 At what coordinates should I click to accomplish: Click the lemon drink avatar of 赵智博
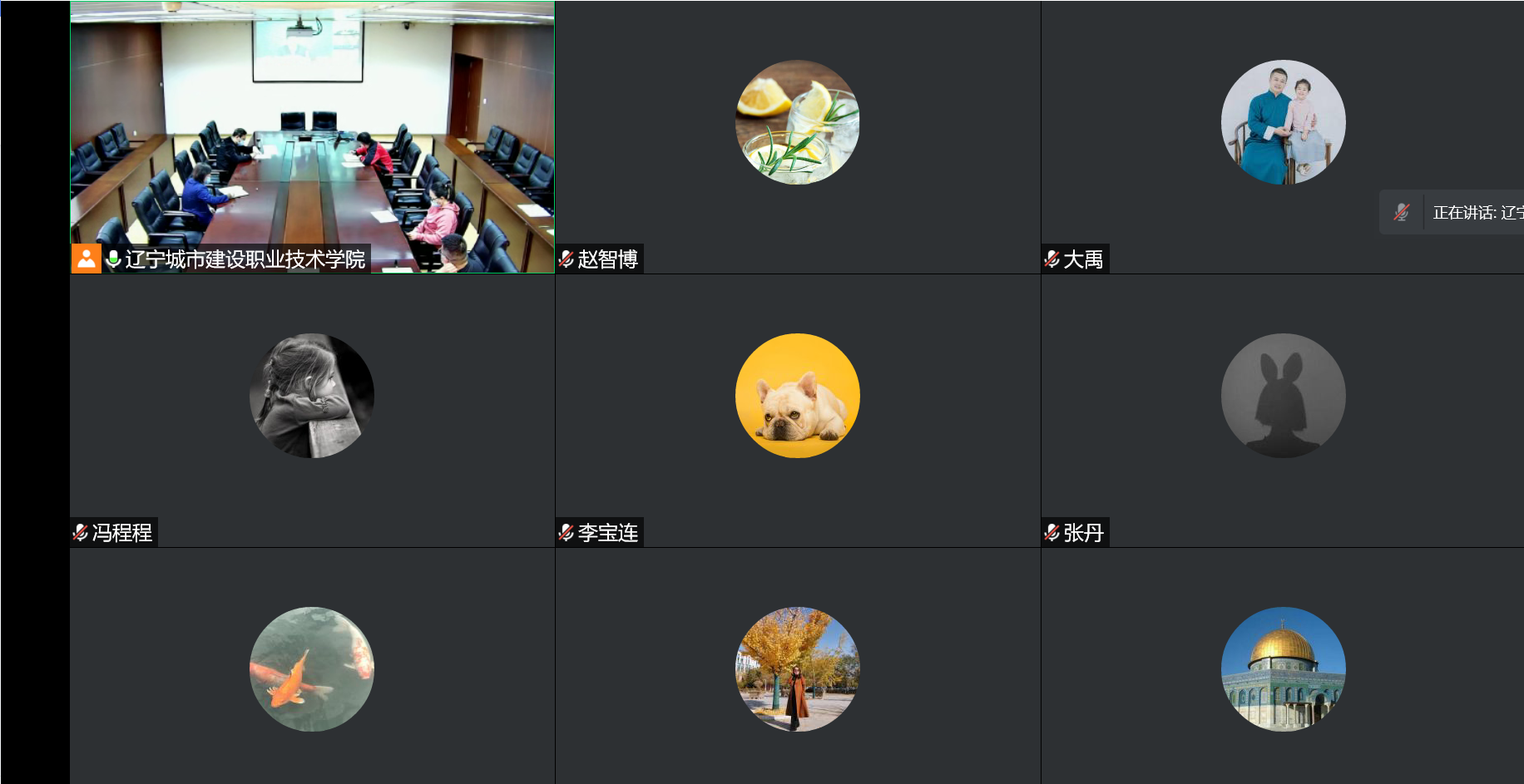798,122
